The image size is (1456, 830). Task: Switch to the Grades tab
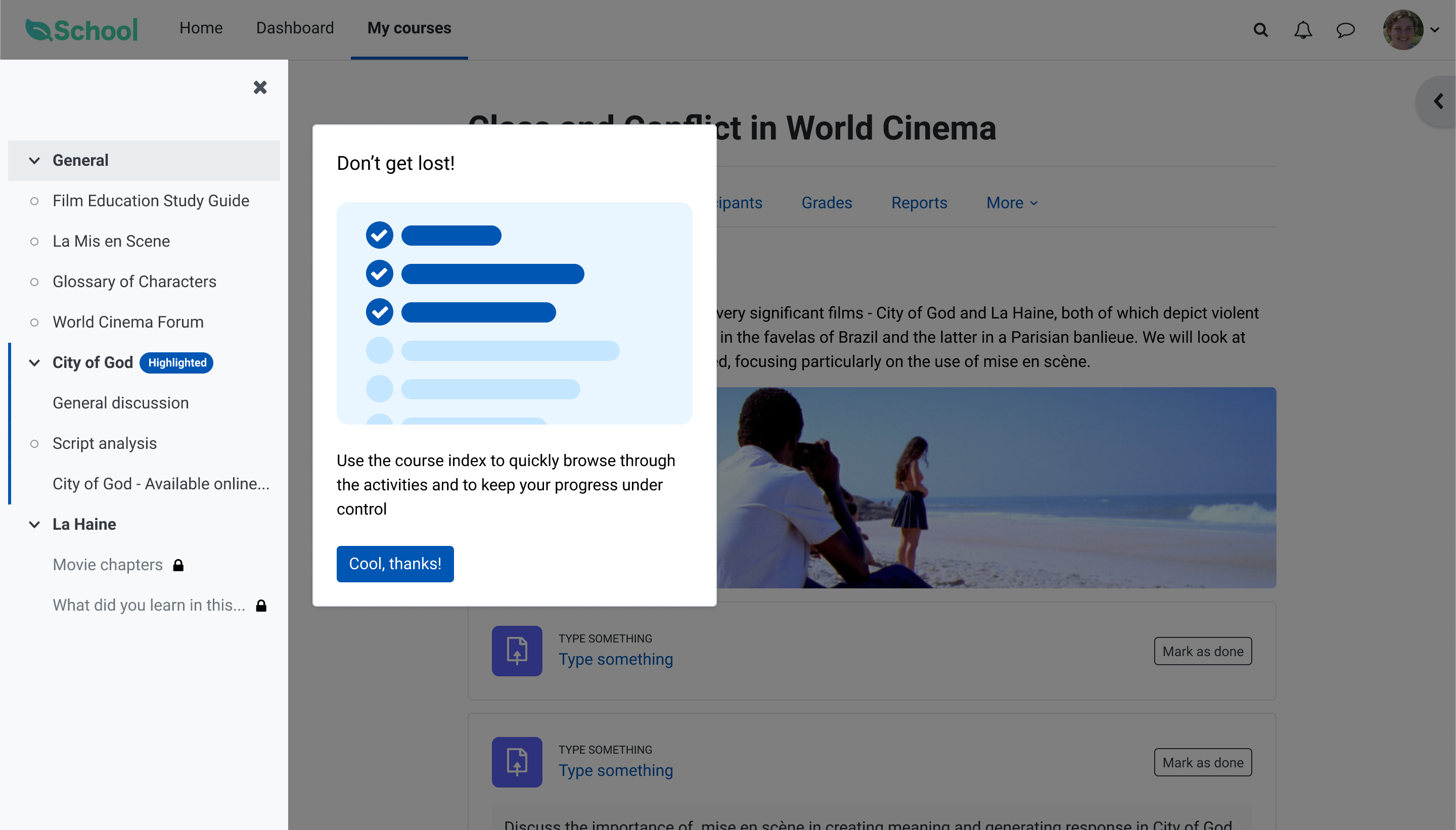[x=827, y=203]
